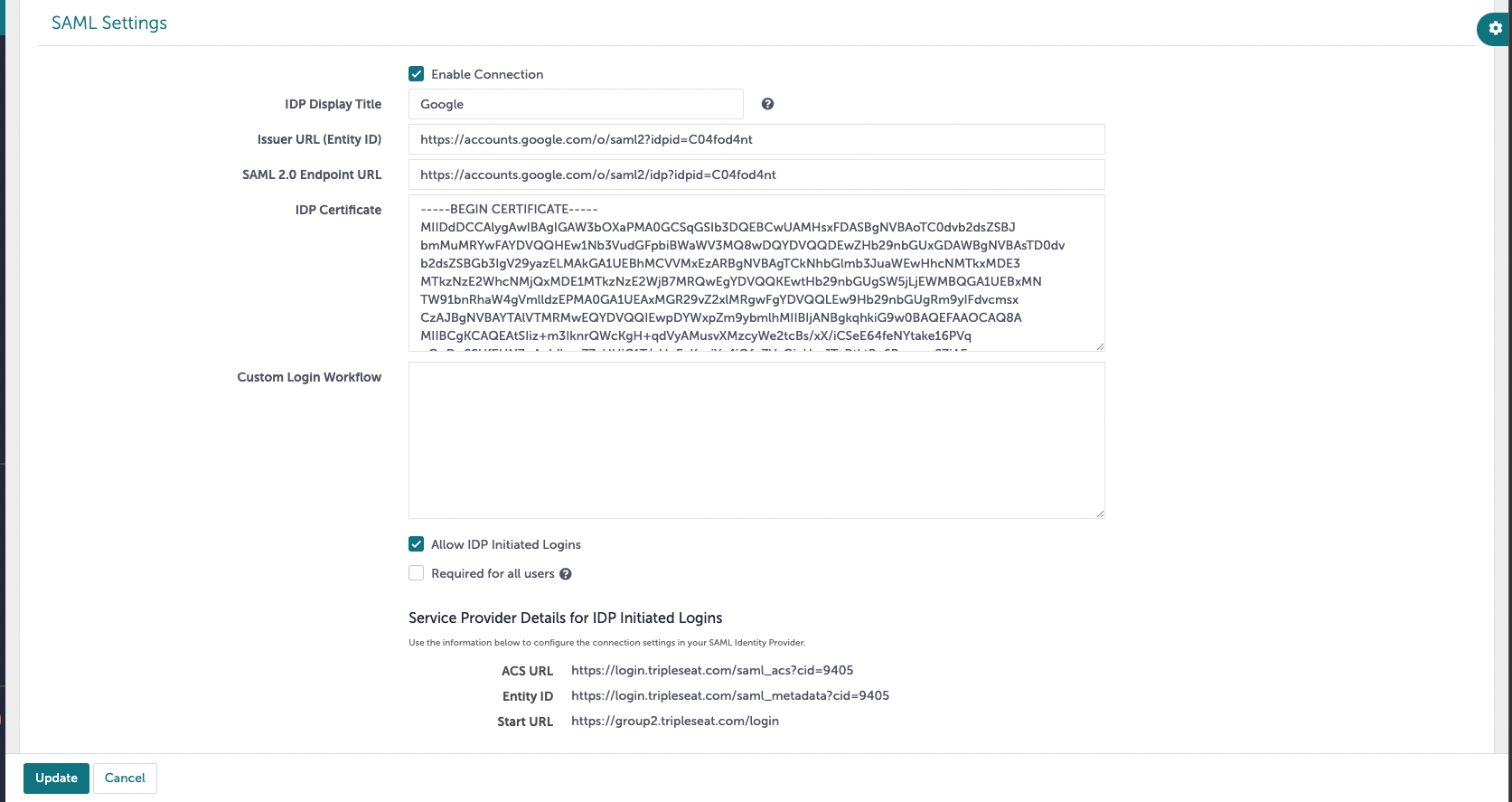Uncheck Allow IDP Initiated Logins
Image resolution: width=1512 pixels, height=802 pixels.
[416, 544]
